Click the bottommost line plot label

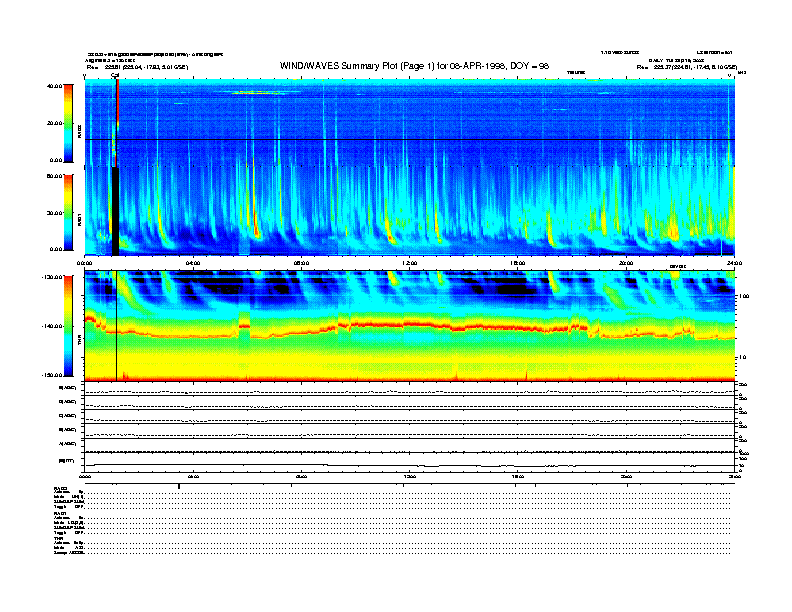pyautogui.click(x=67, y=461)
